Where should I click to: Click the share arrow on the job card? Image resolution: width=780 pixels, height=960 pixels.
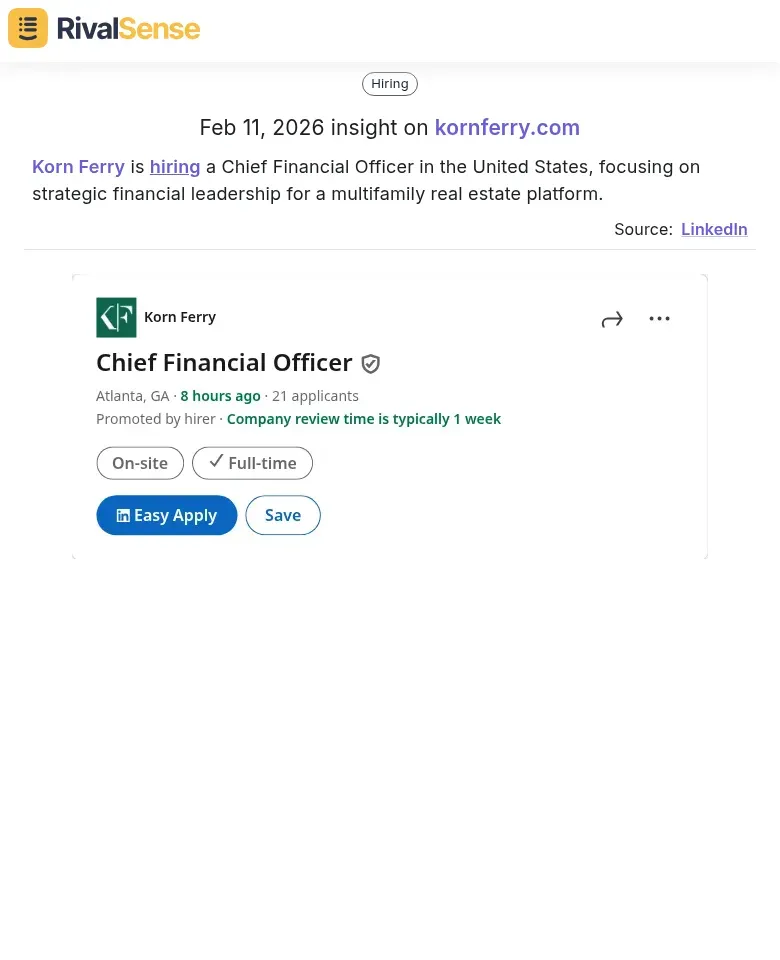tap(612, 318)
